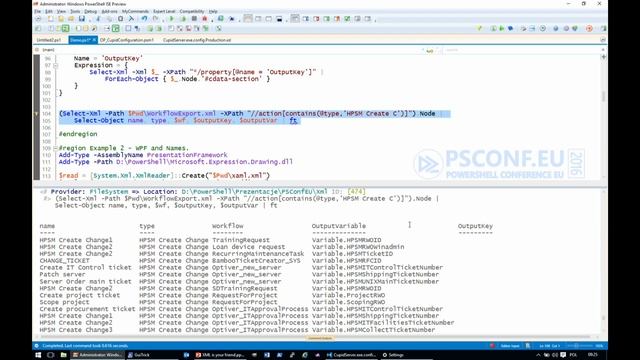Click the New file icon in toolbar
The image size is (640, 360).
coord(51,19)
